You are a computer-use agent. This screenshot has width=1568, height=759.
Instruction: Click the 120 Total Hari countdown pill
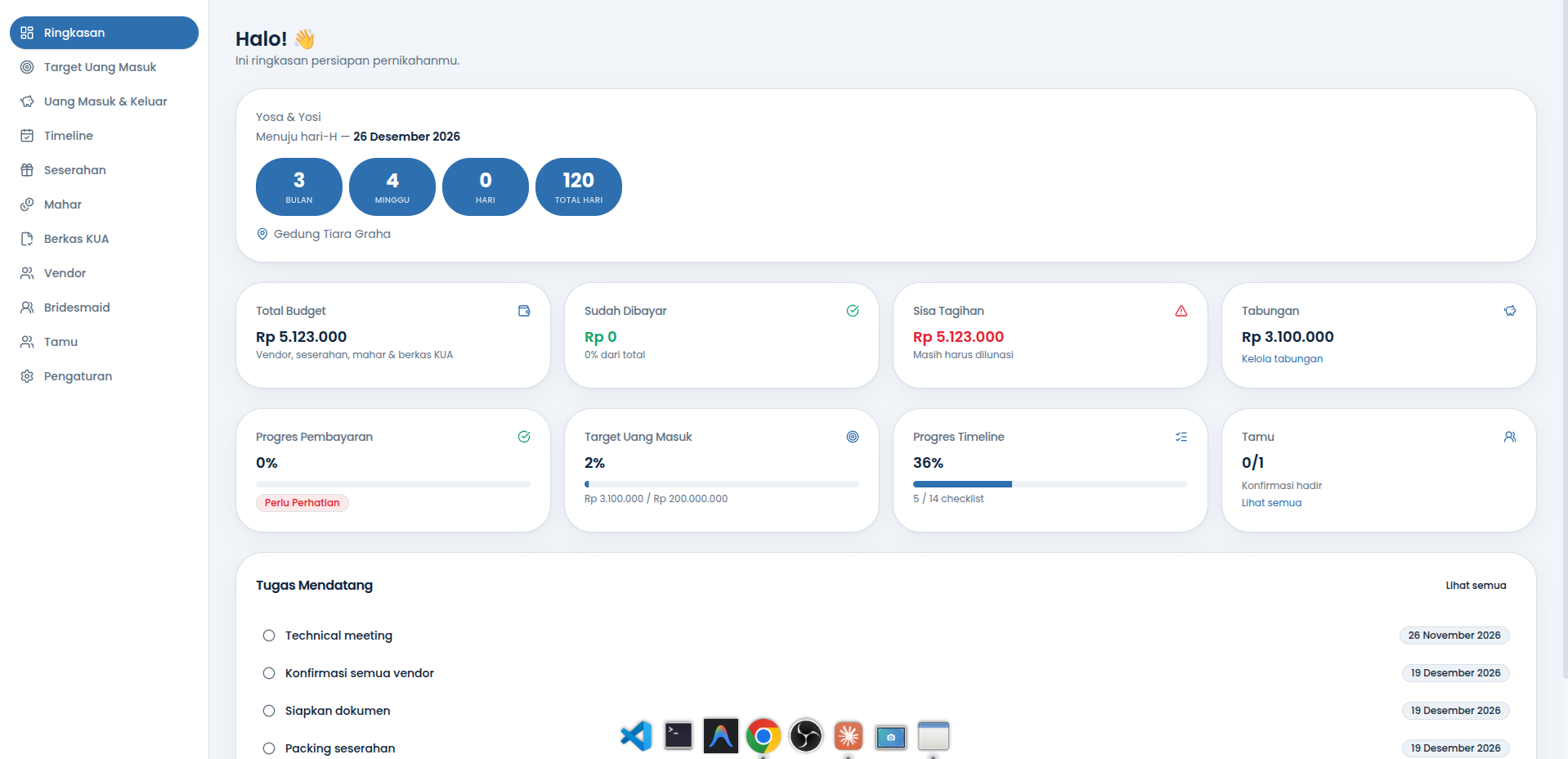click(x=579, y=186)
